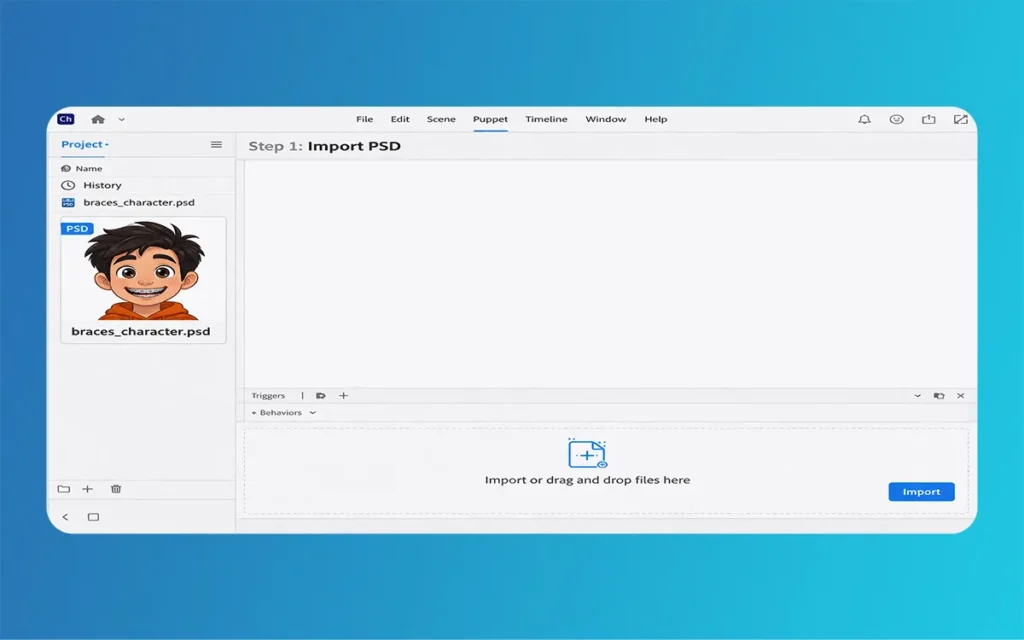
Task: Delete item with the trash icon
Action: point(116,489)
